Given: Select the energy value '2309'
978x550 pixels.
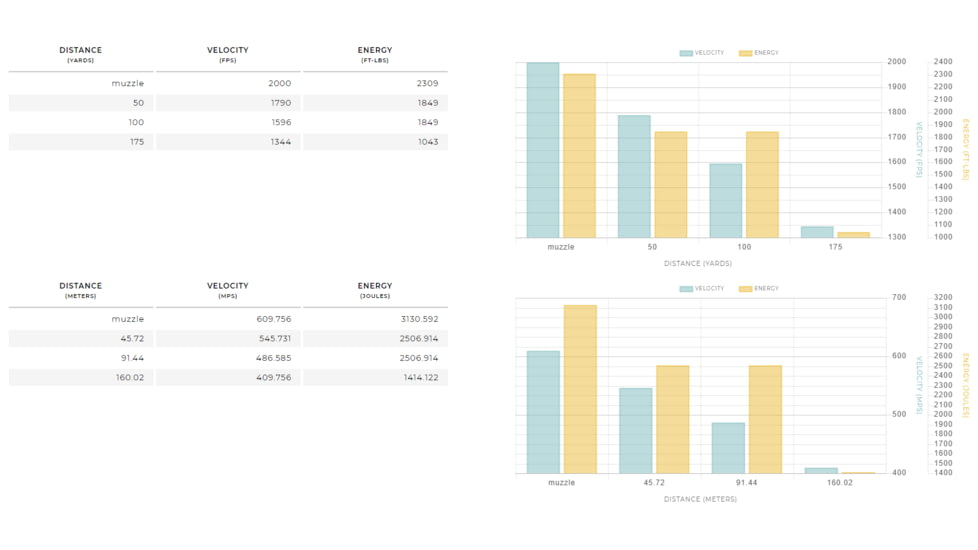Looking at the screenshot, I should (427, 83).
